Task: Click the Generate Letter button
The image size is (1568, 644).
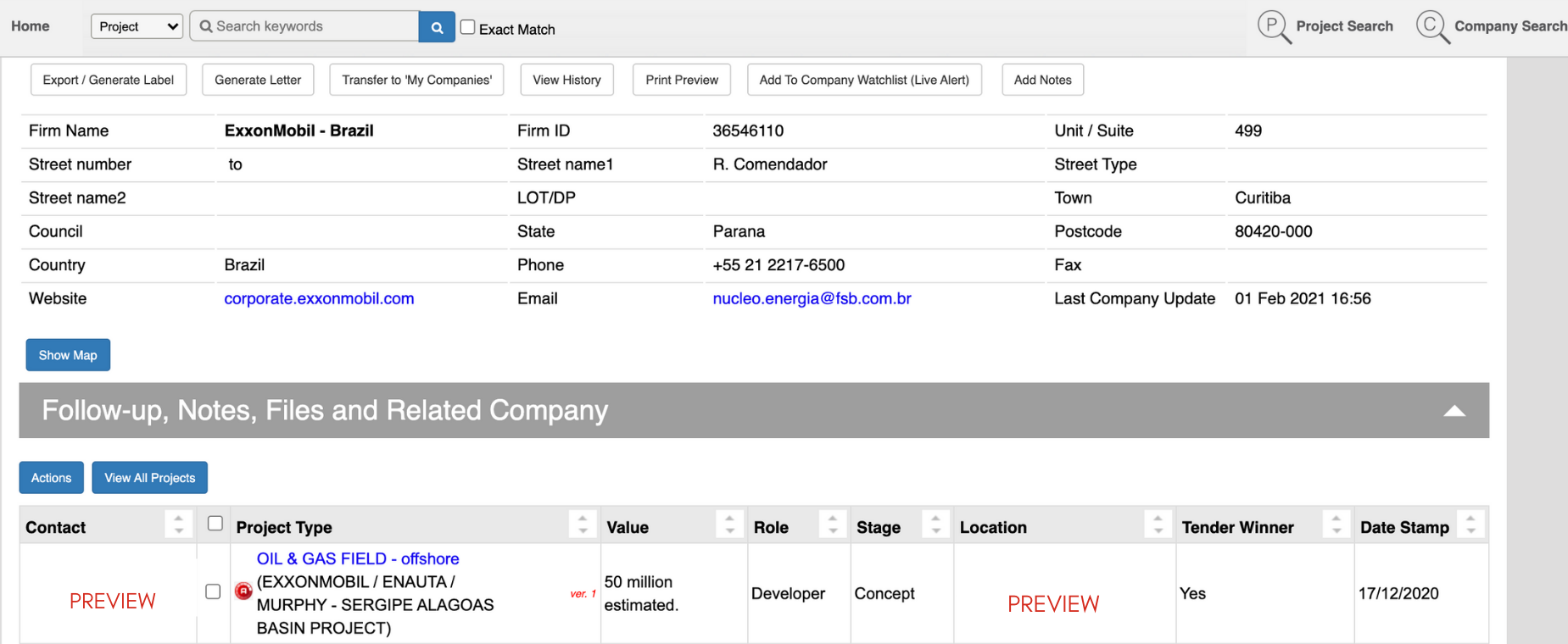Action: (x=258, y=80)
